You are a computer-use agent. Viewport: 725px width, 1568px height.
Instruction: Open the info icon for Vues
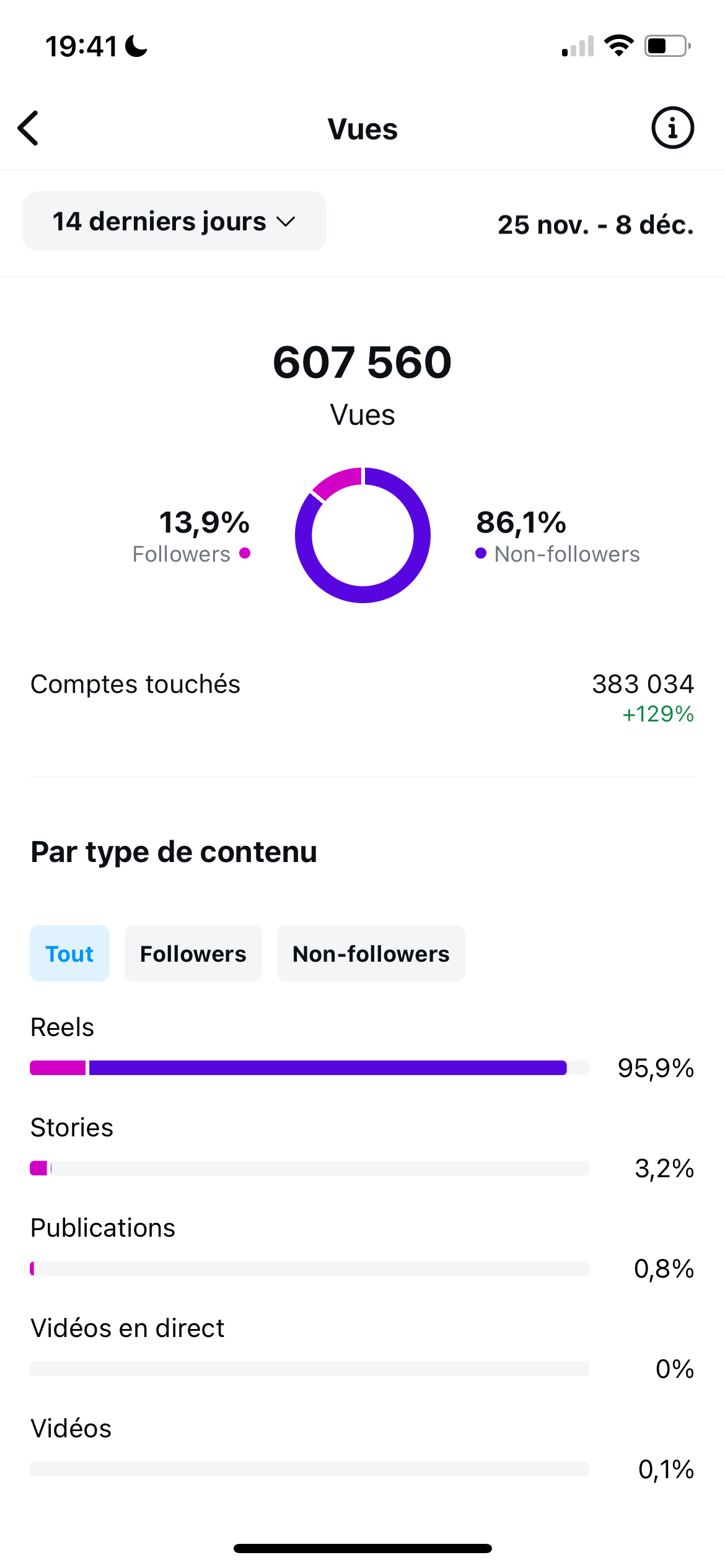click(x=672, y=128)
